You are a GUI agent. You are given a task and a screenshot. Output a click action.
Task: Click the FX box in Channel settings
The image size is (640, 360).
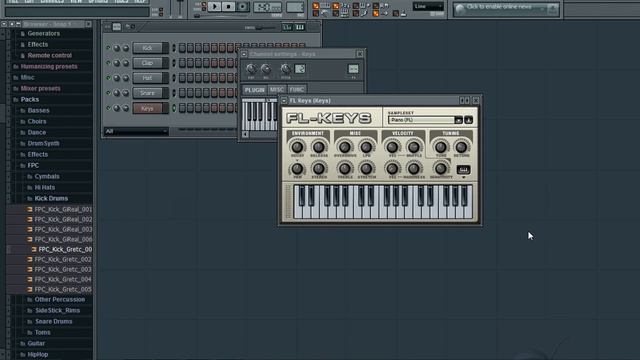[x=353, y=69]
